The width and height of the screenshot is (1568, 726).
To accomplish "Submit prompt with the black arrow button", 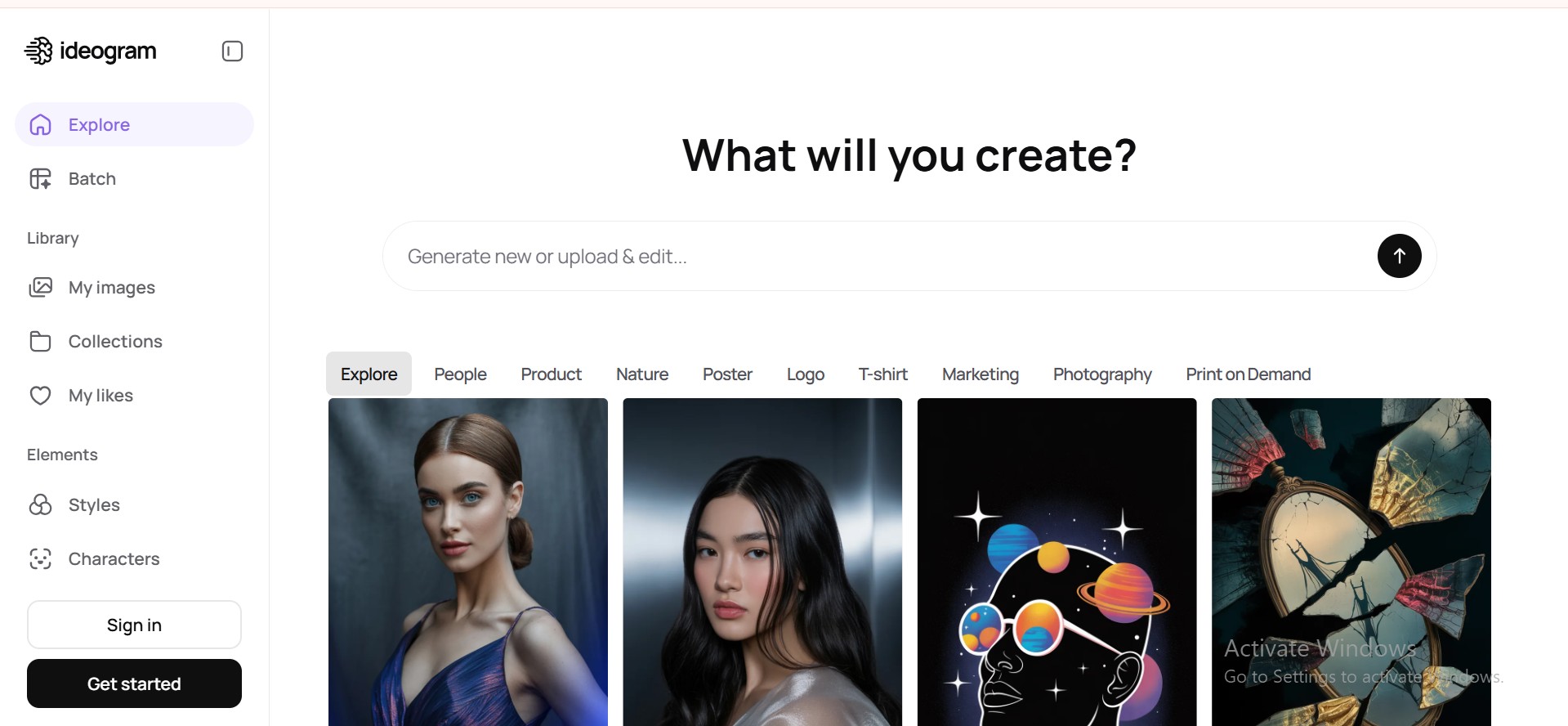I will pos(1399,256).
